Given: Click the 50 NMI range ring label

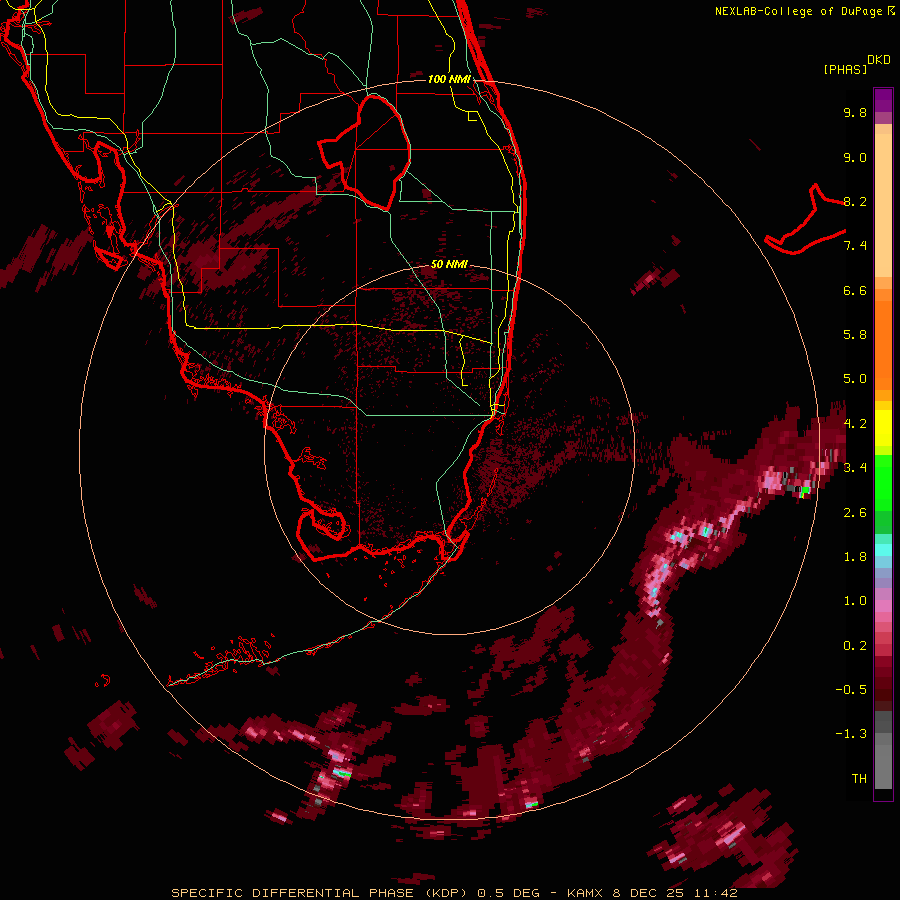Looking at the screenshot, I should (x=449, y=264).
